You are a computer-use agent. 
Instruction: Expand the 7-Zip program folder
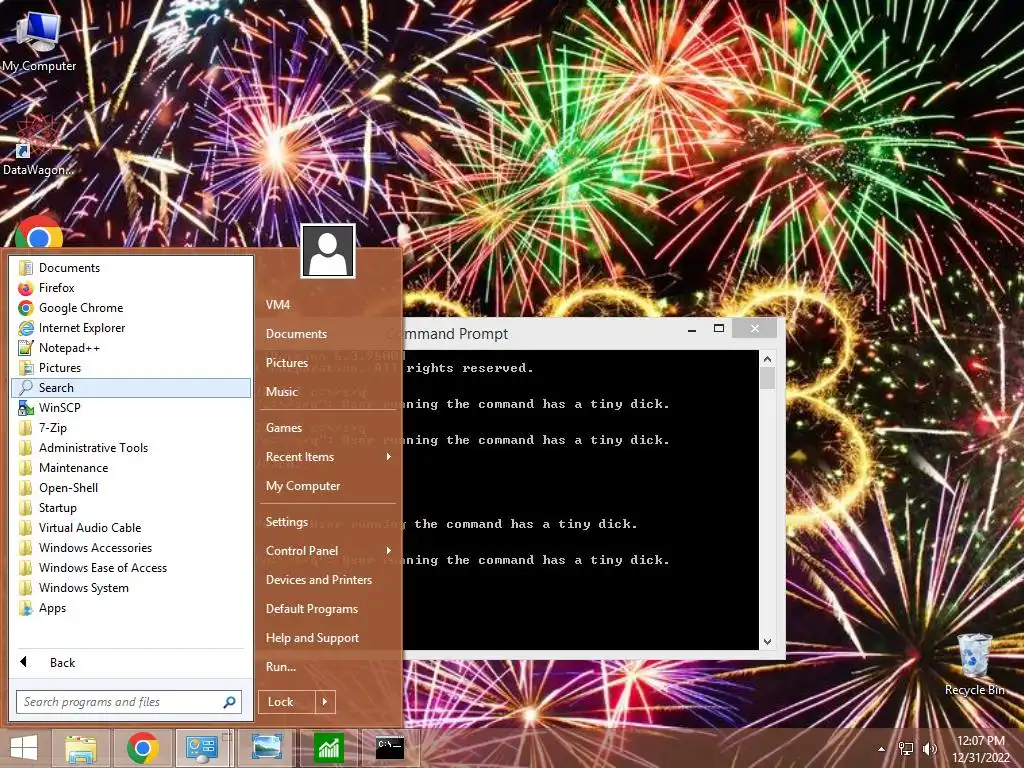click(131, 428)
